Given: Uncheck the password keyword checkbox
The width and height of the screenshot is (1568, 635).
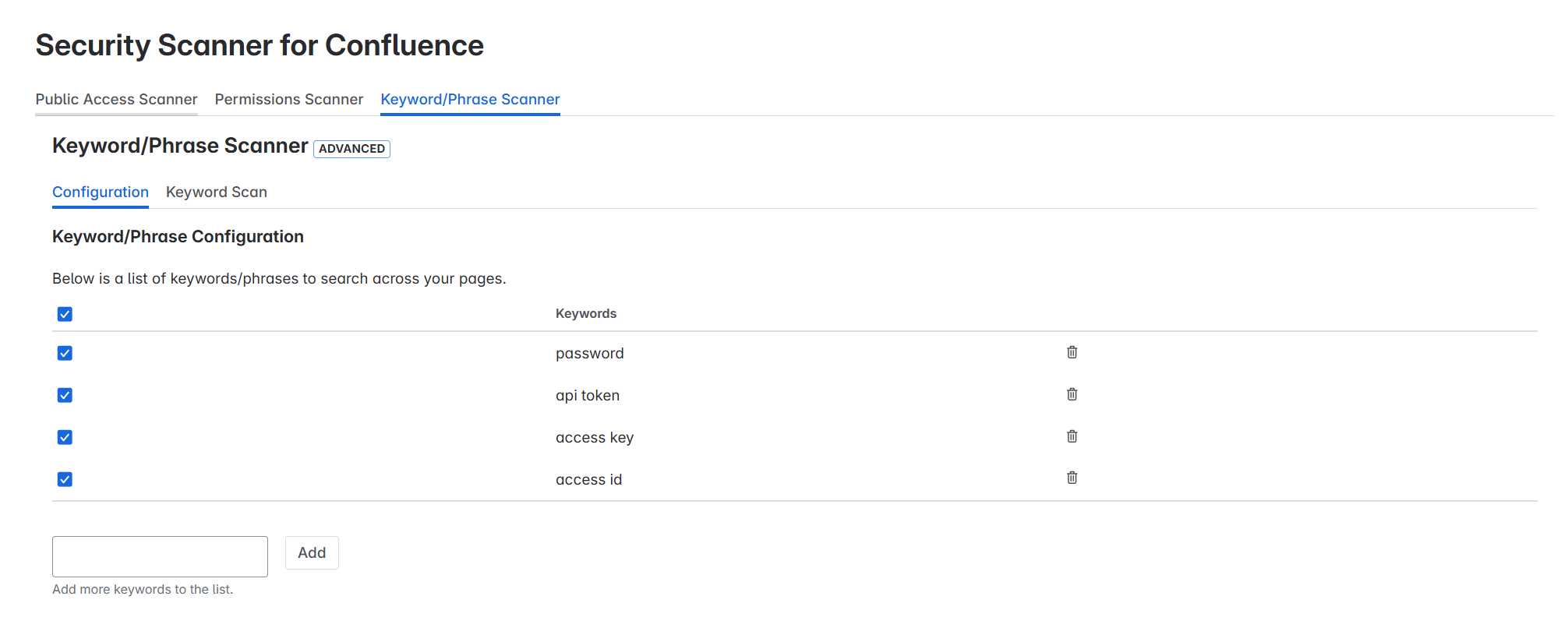Looking at the screenshot, I should pos(65,353).
